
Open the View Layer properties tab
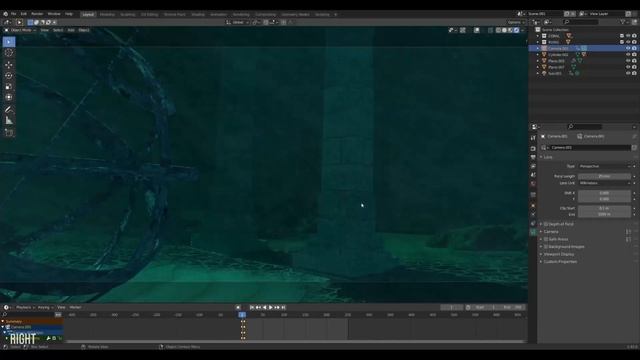pos(533,167)
